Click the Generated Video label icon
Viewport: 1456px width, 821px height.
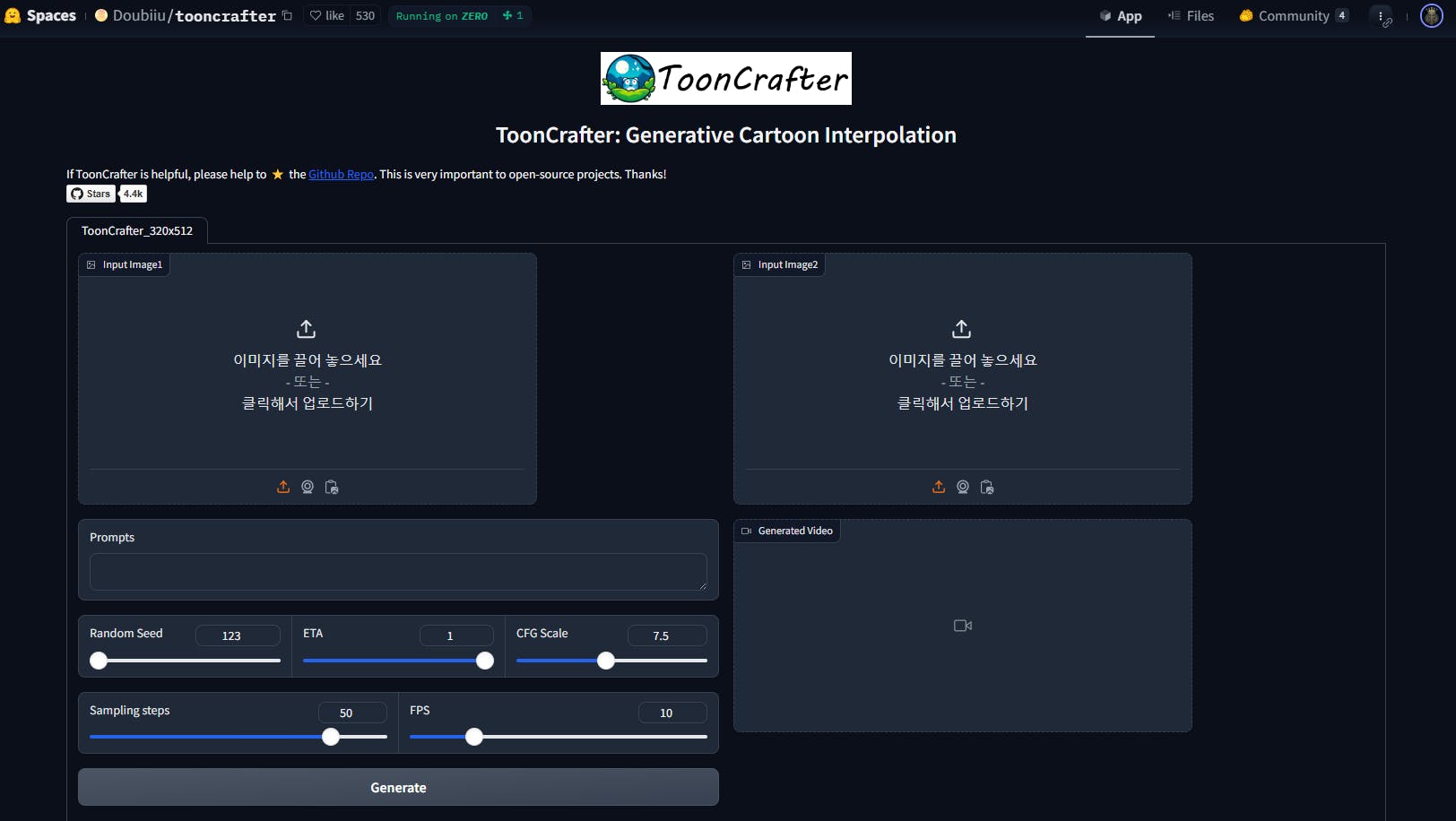(x=746, y=531)
